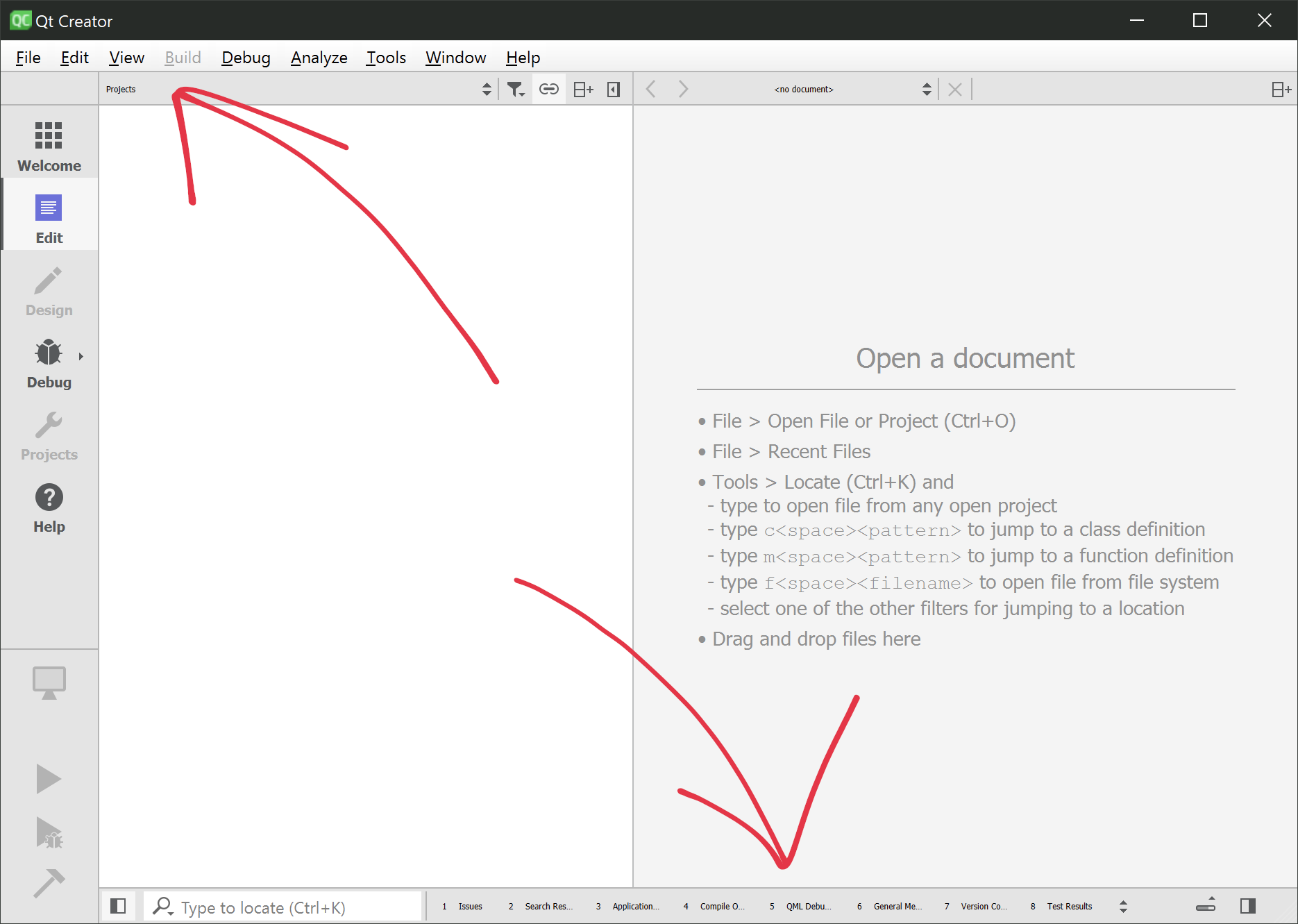
Task: Click the progress details toggle icon
Action: [x=1206, y=905]
